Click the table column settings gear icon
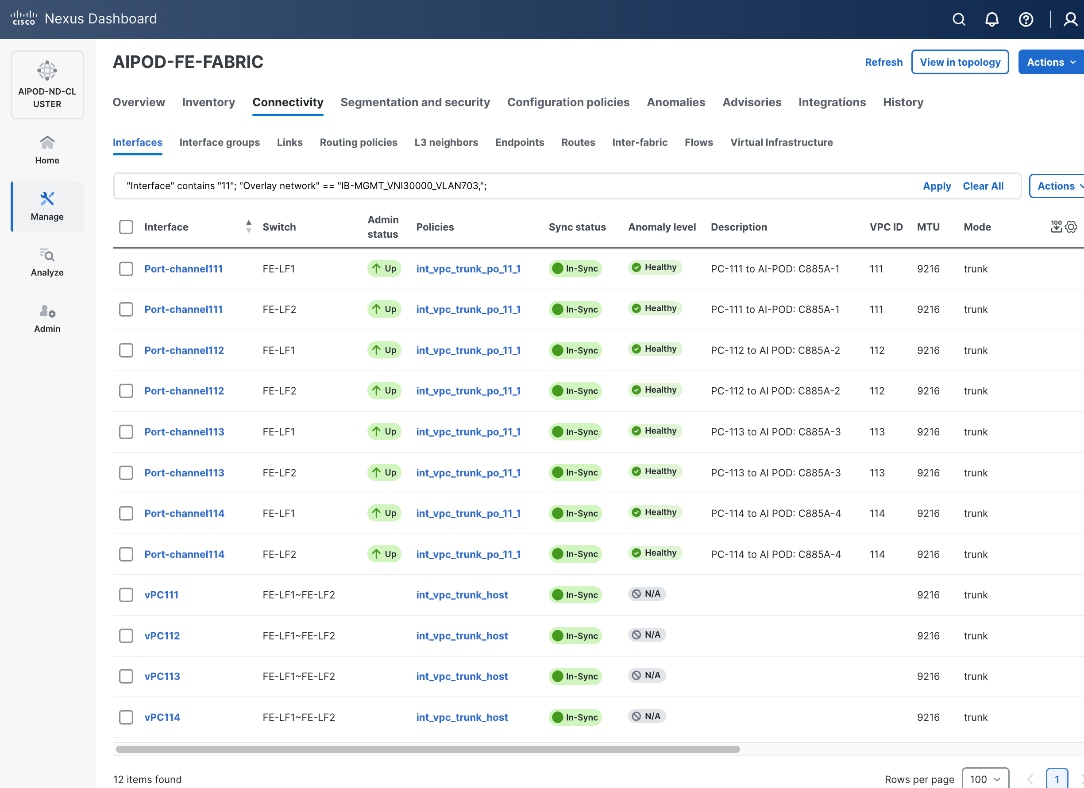Viewport: 1084px width, 788px height. point(1071,227)
